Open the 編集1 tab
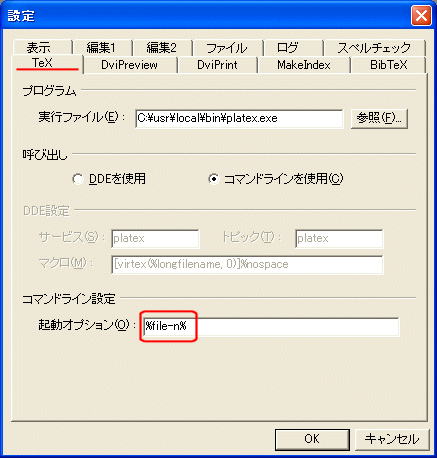This screenshot has height=458, width=437. (102, 48)
